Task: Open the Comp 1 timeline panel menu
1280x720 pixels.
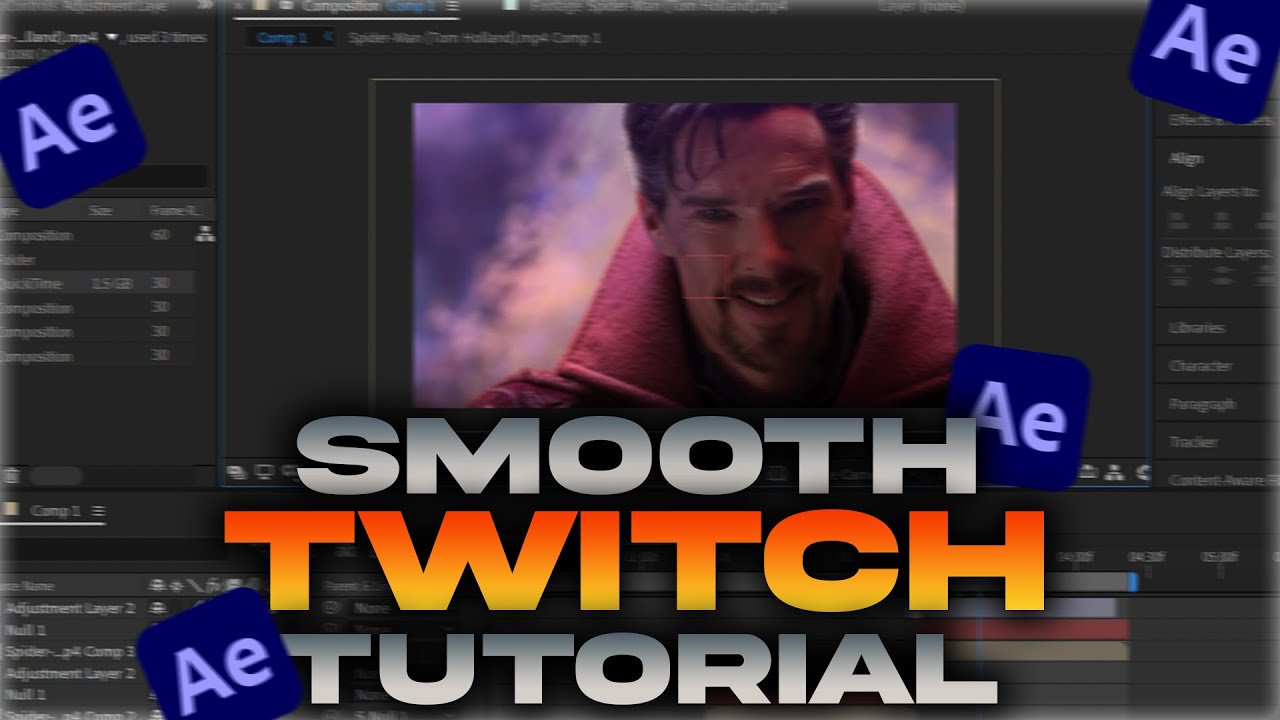Action: click(x=98, y=511)
